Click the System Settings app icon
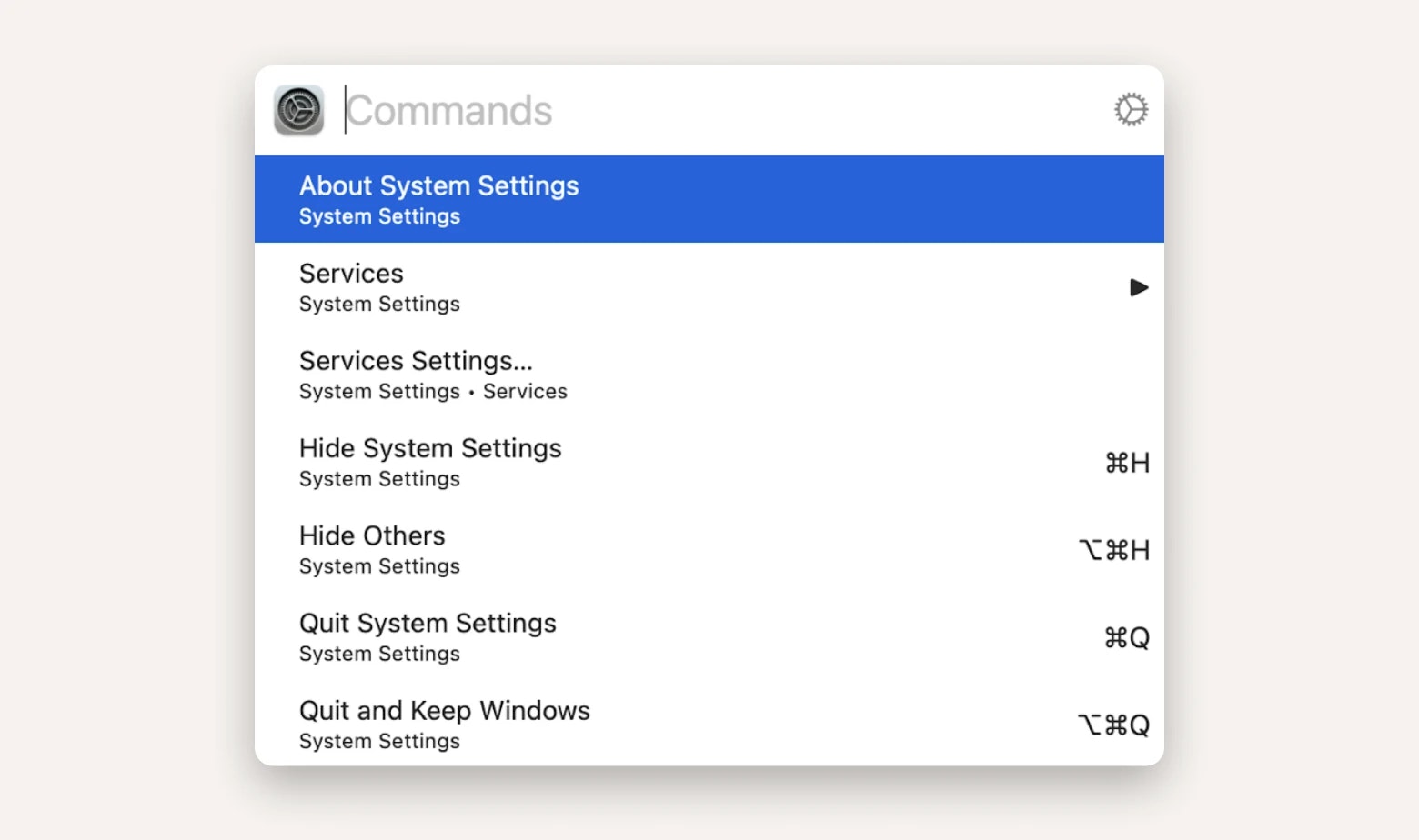The width and height of the screenshot is (1419, 840). pyautogui.click(x=299, y=110)
